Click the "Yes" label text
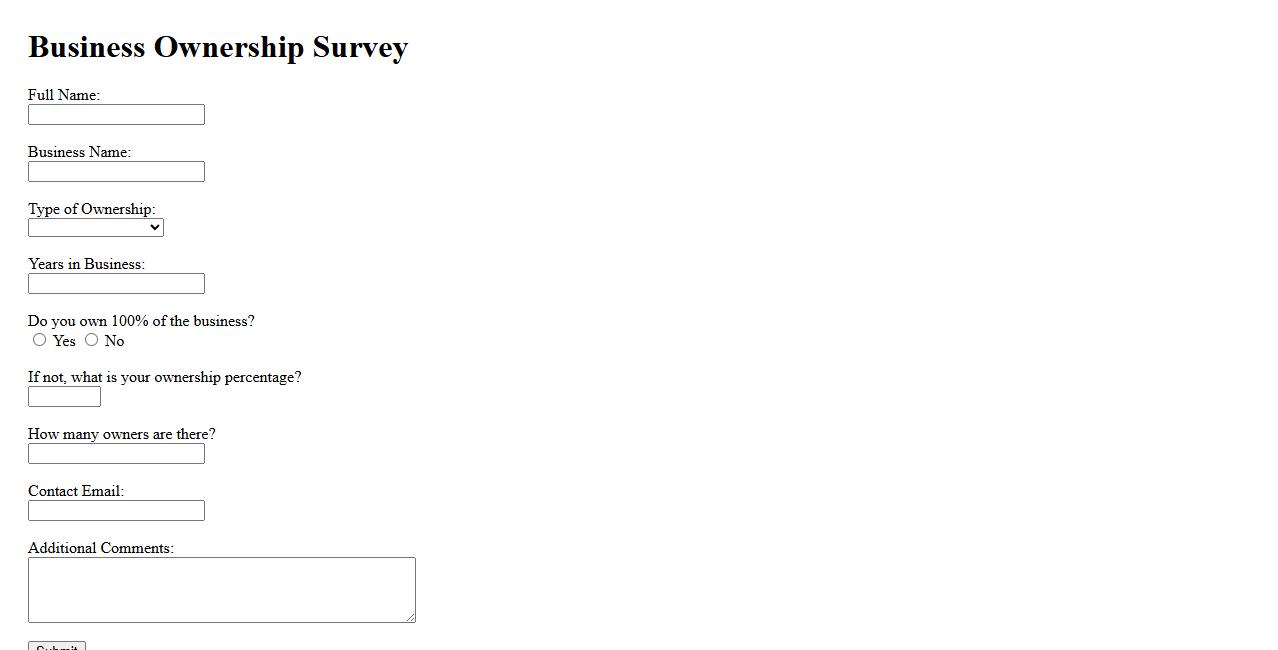The image size is (1278, 650). pos(65,341)
